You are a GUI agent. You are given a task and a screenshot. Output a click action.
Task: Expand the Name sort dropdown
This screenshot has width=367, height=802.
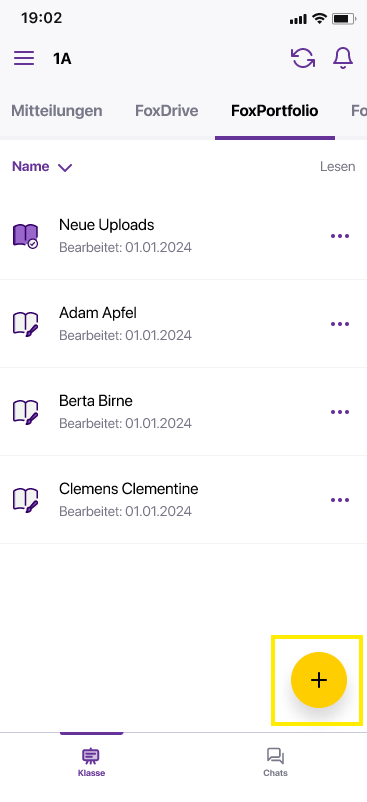(x=42, y=167)
